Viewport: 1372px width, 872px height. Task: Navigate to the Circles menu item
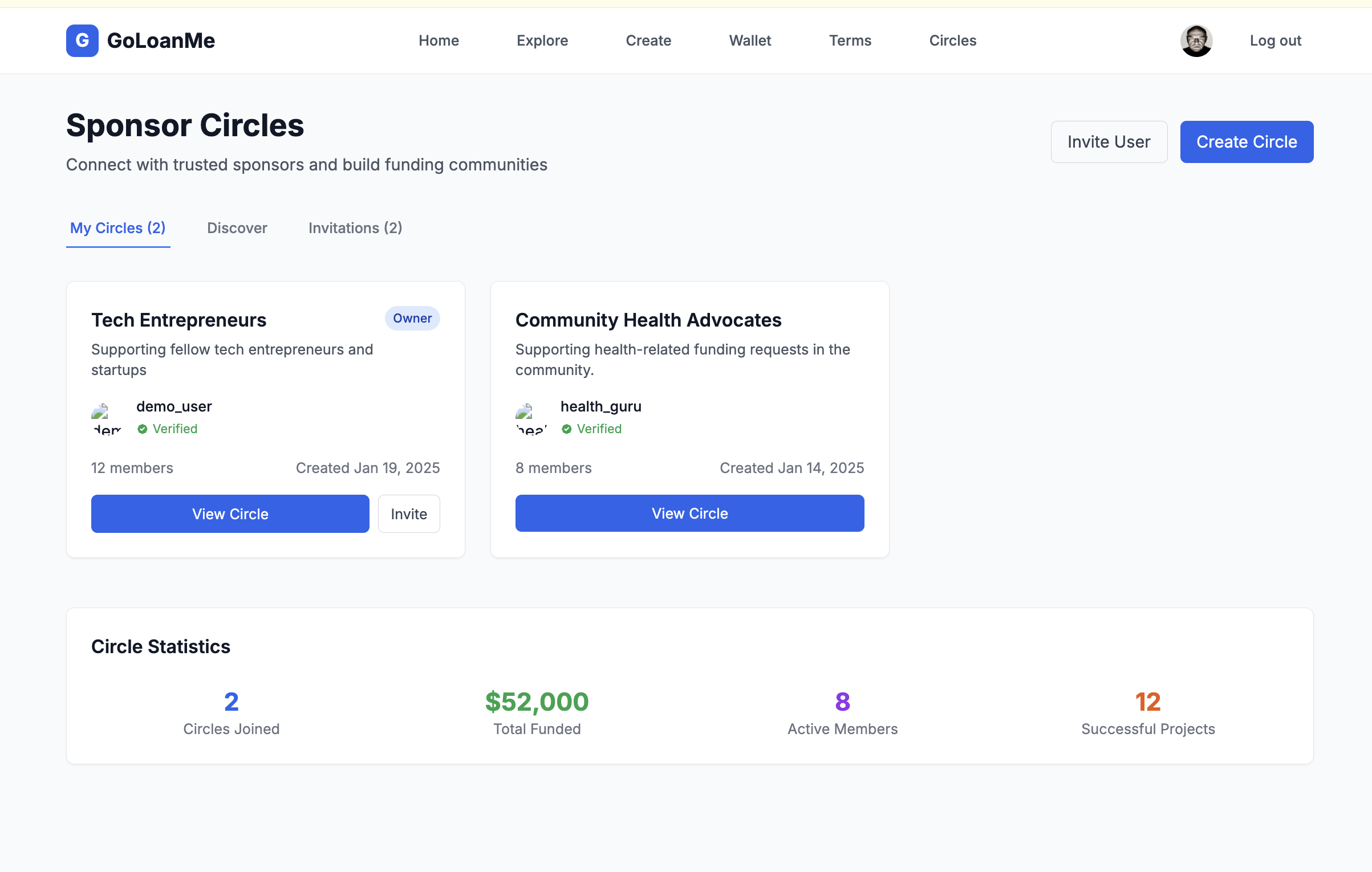tap(952, 40)
